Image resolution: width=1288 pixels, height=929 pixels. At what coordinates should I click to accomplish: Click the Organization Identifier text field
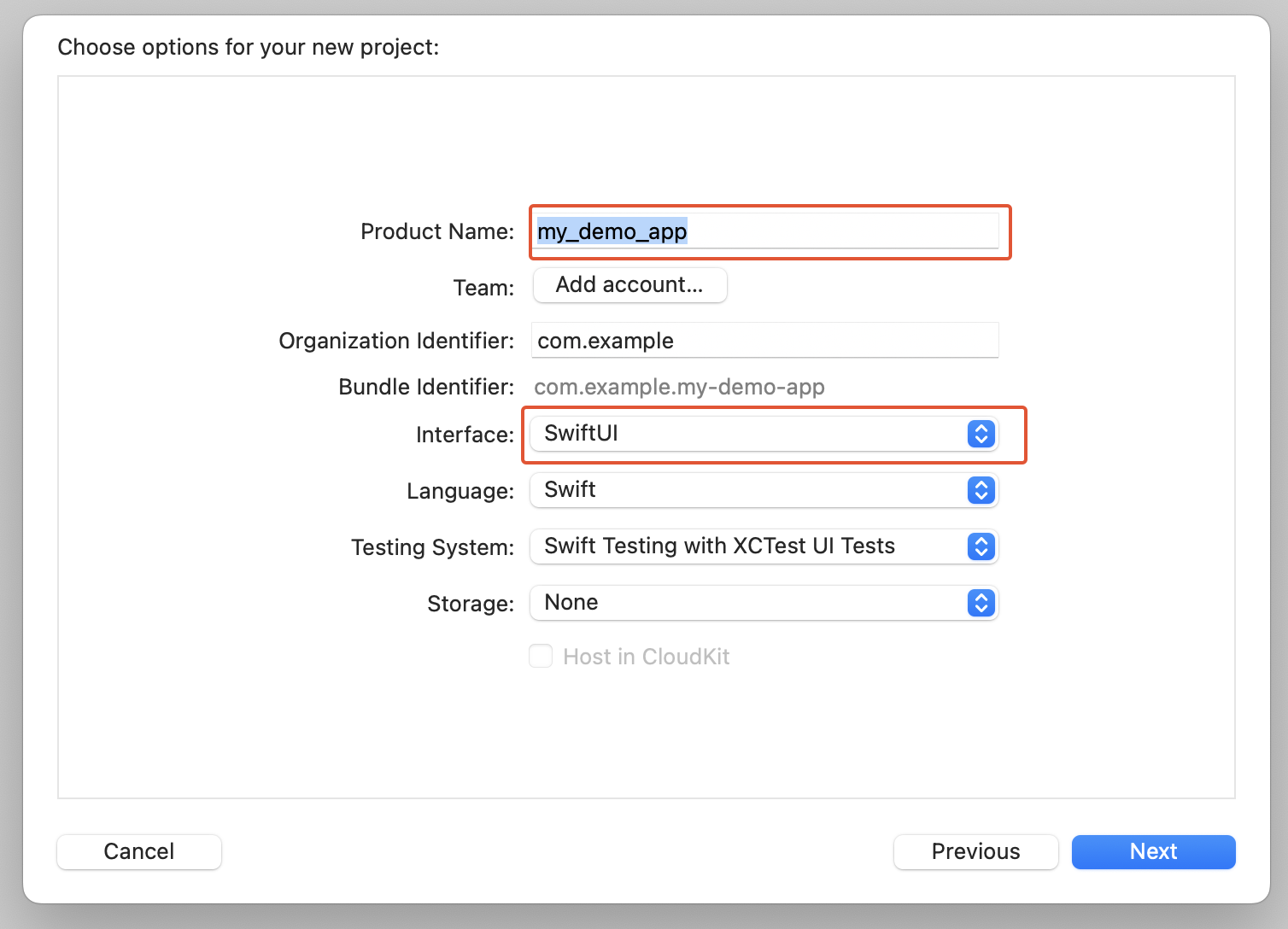coord(764,341)
